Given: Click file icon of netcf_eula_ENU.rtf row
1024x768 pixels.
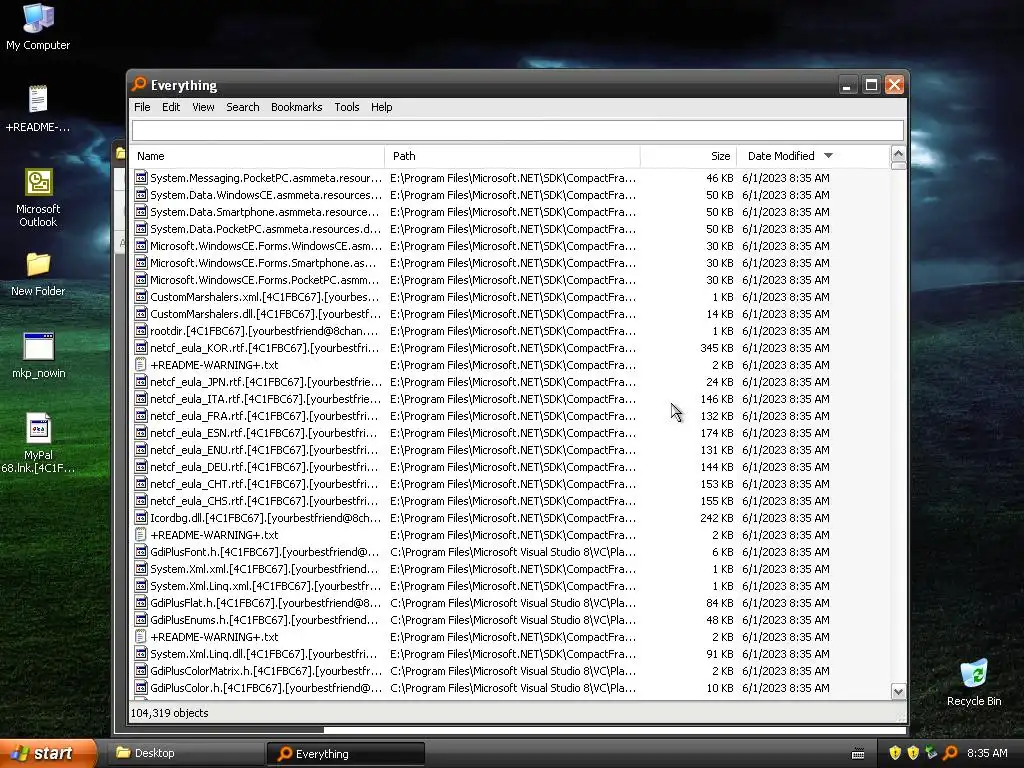Looking at the screenshot, I should click(x=140, y=449).
